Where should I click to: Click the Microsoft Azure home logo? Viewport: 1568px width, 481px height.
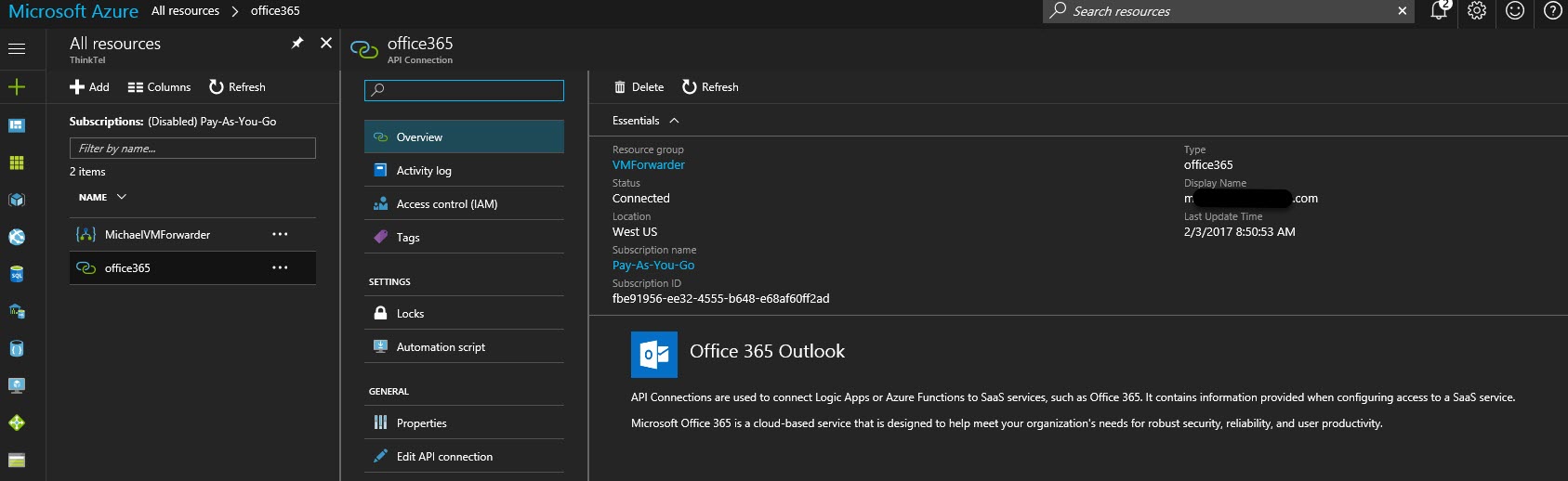point(72,11)
